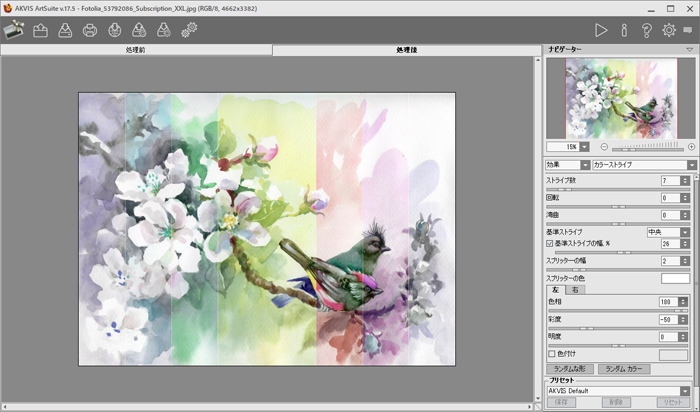
Task: Click the publish/share round download icon
Action: 115,30
